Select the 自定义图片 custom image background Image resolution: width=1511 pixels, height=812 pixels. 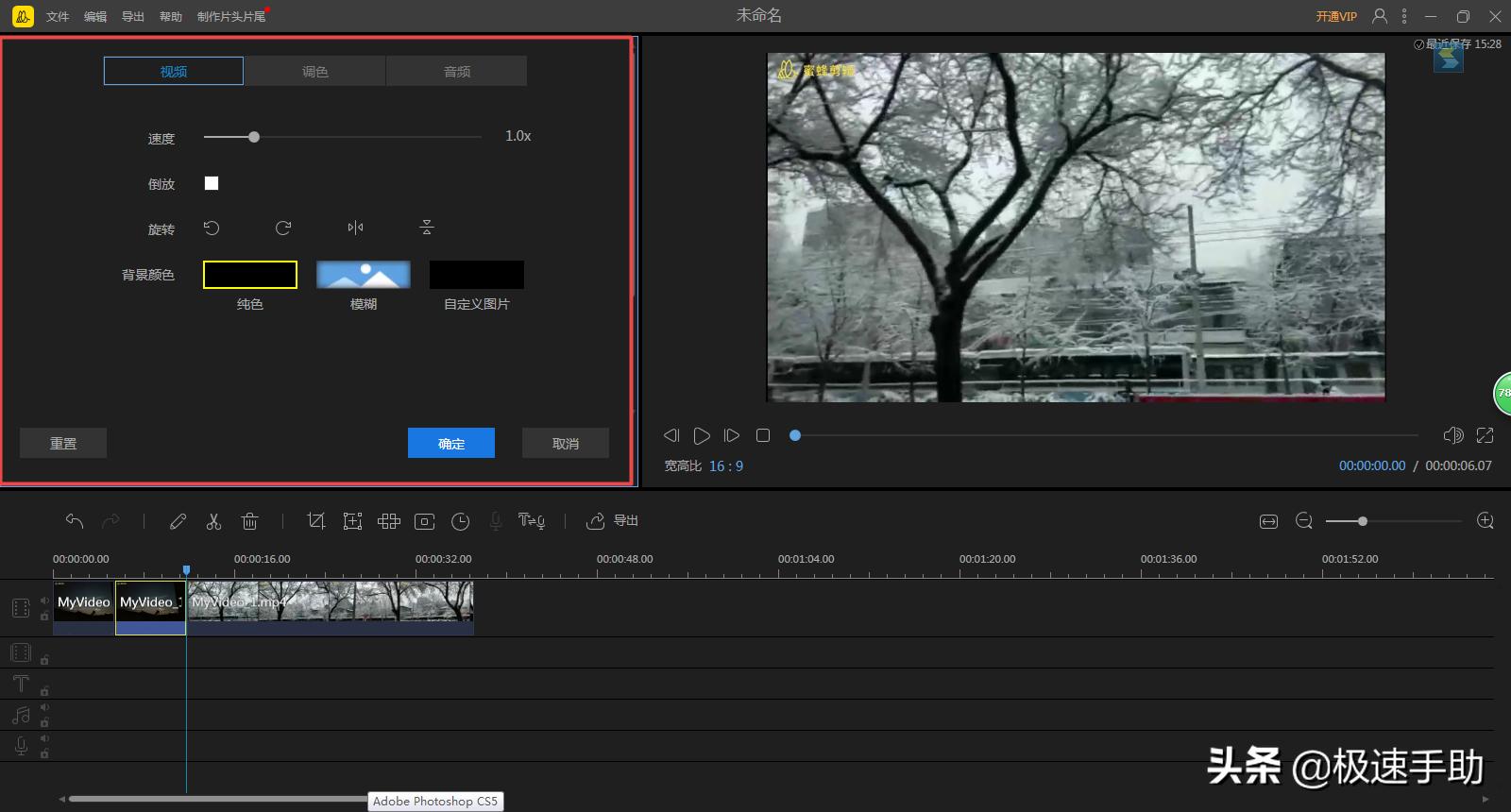[477, 275]
